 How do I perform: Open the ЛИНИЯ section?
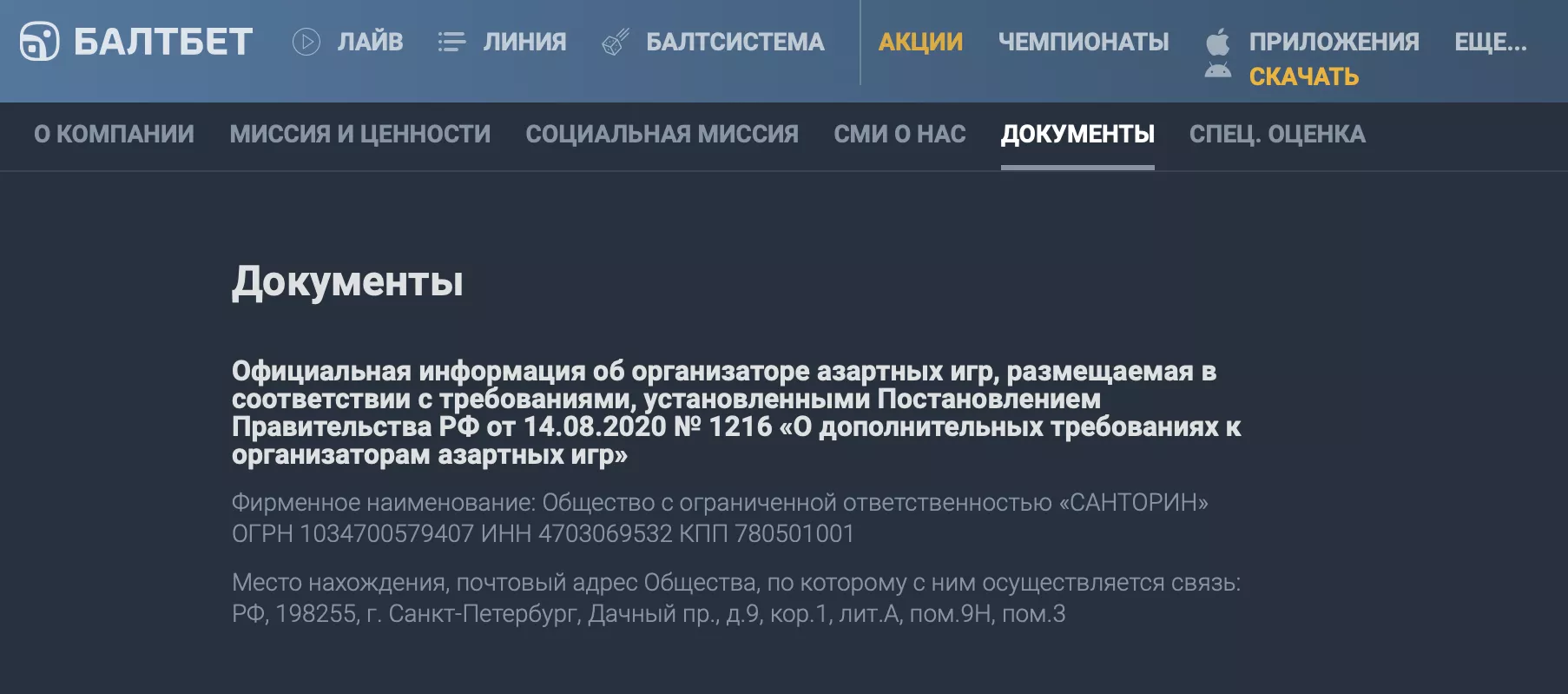(524, 42)
